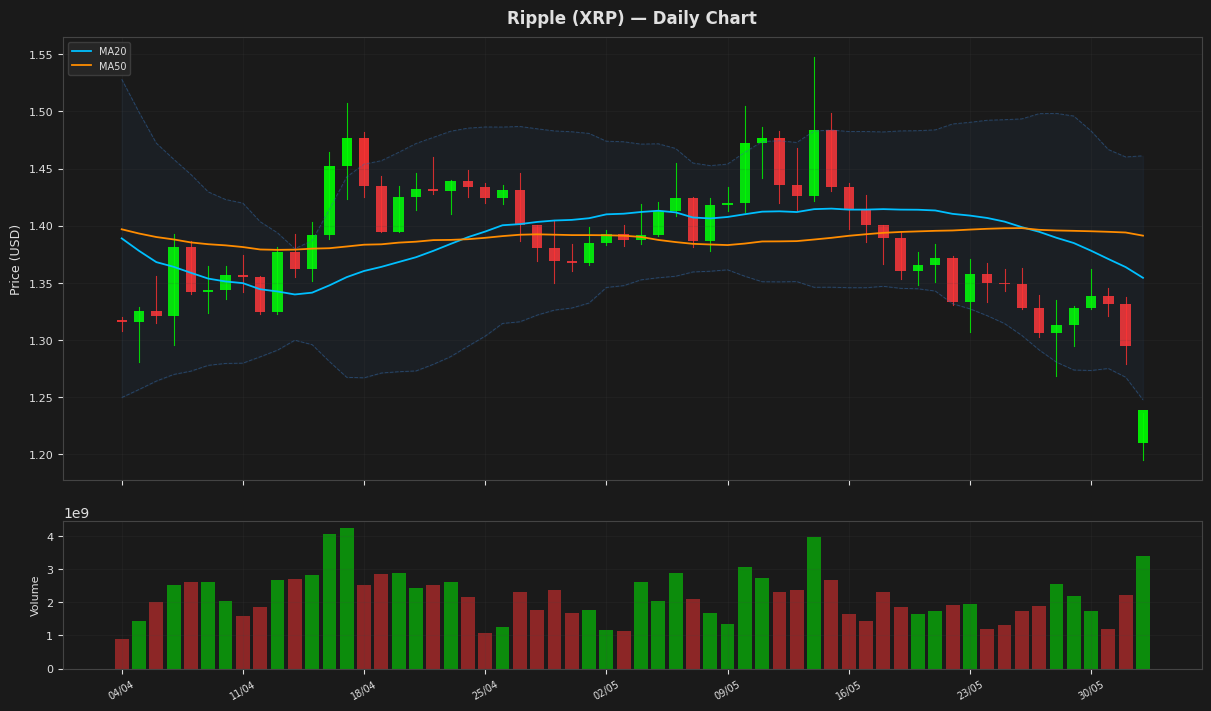This screenshot has height=711, width=1211.
Task: Click the orange MA50 line sample in legend
Action: (x=82, y=66)
